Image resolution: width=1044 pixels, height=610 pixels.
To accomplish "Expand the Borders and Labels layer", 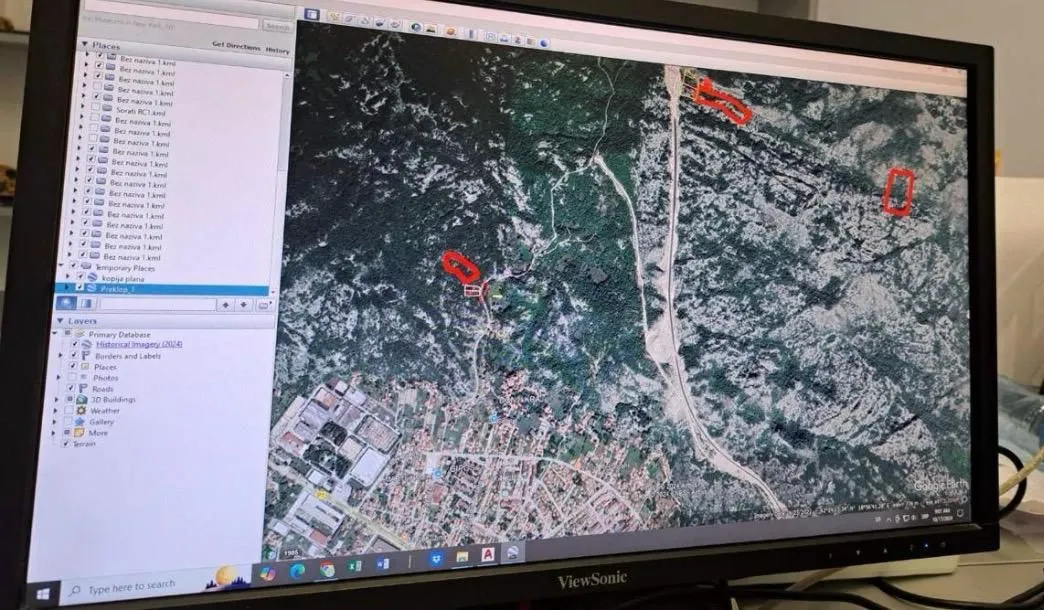I will [60, 355].
